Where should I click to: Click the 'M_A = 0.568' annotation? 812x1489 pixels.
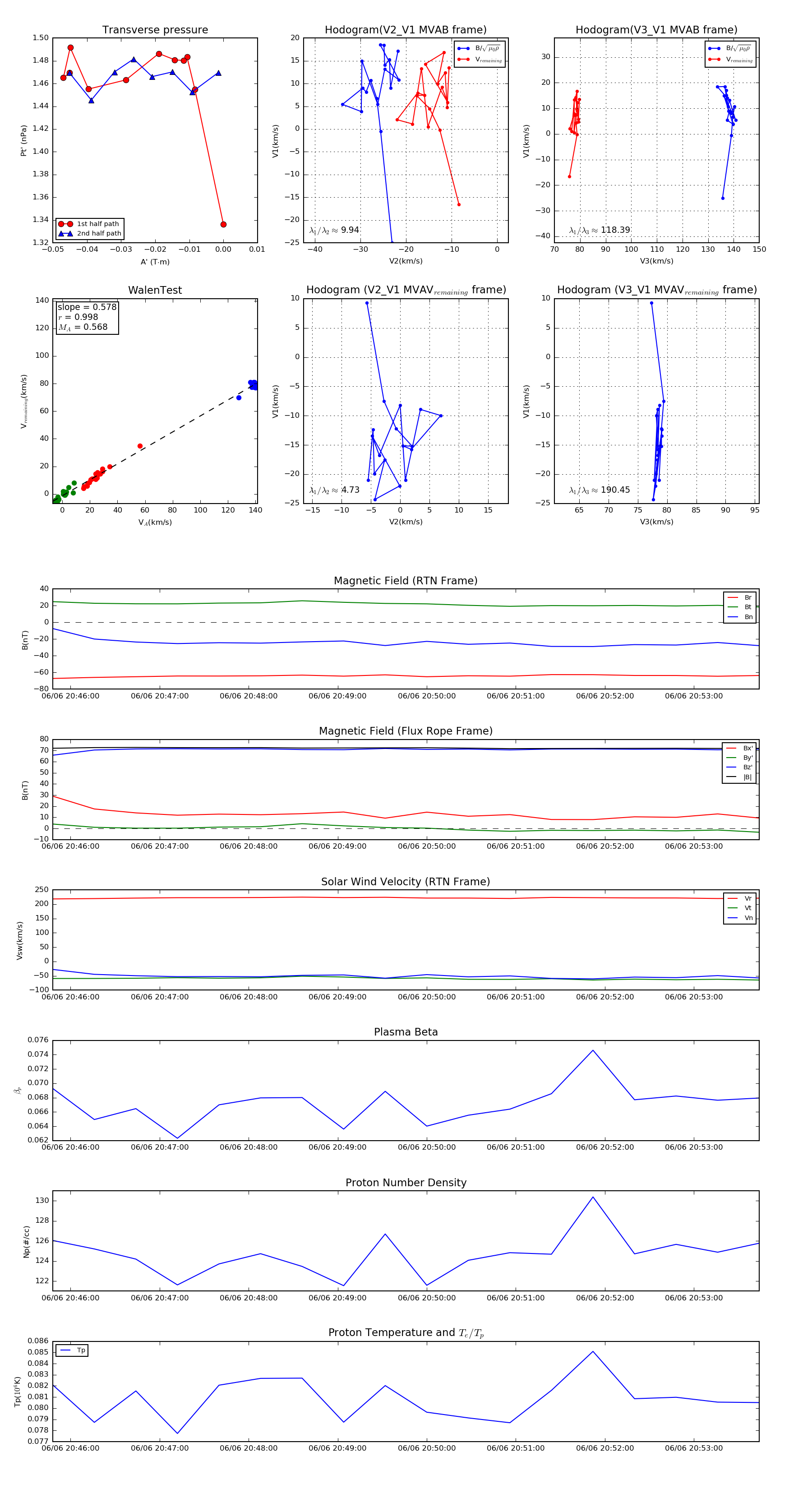coord(83,327)
